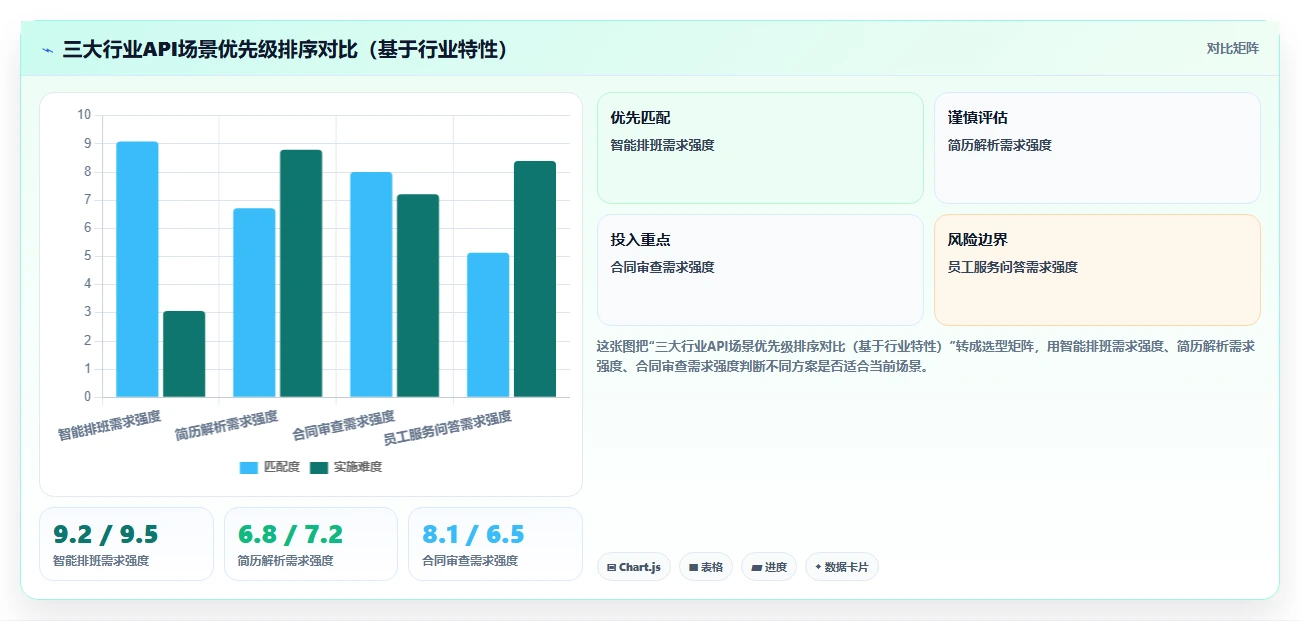1300x621 pixels.
Task: Click the 对比矩阵 label in the header
Action: 1232,48
